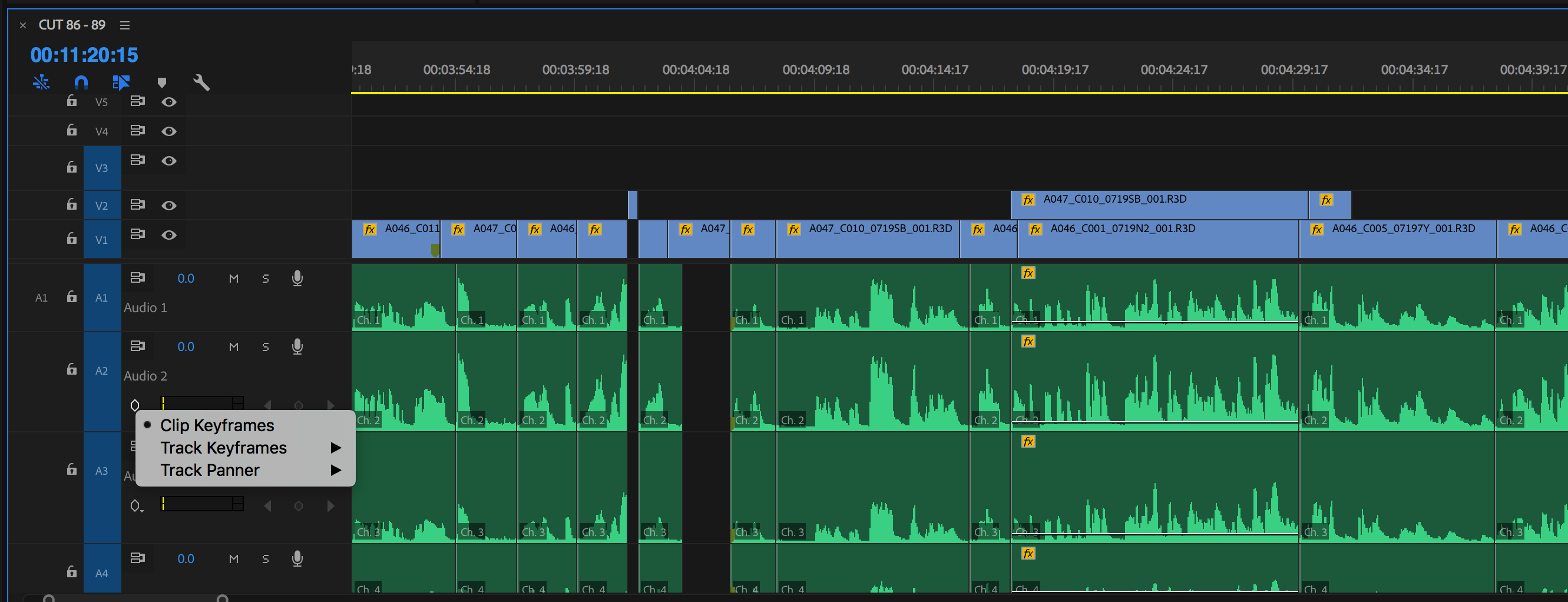The width and height of the screenshot is (1568, 602).
Task: Toggle sync lock on V4 track
Action: click(138, 130)
